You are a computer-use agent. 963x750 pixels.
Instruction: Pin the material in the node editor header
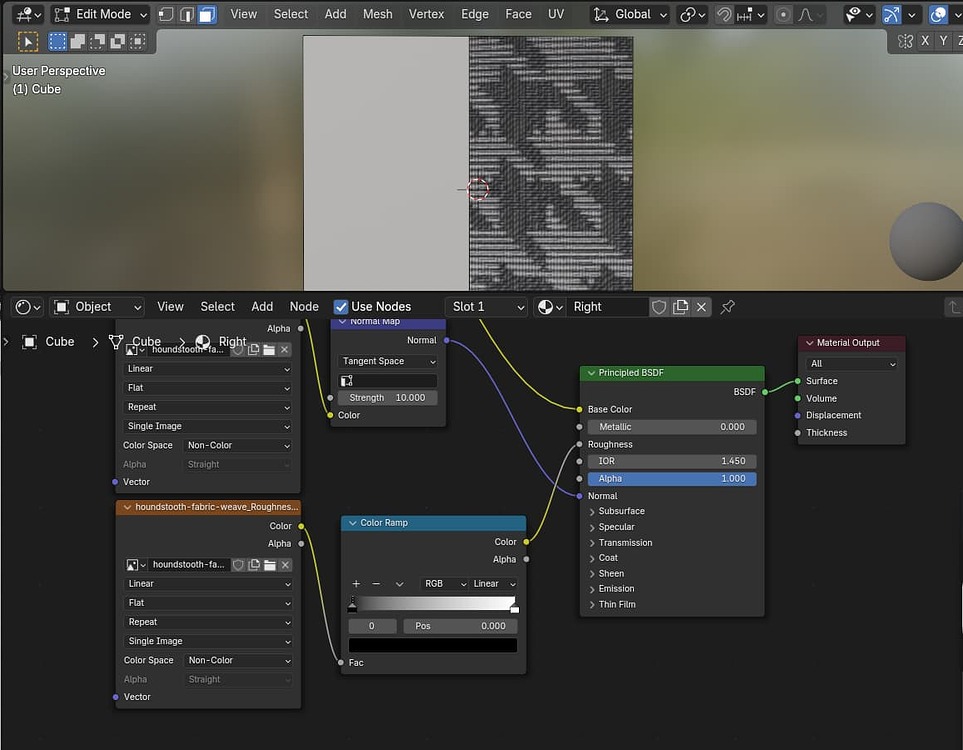pyautogui.click(x=725, y=306)
